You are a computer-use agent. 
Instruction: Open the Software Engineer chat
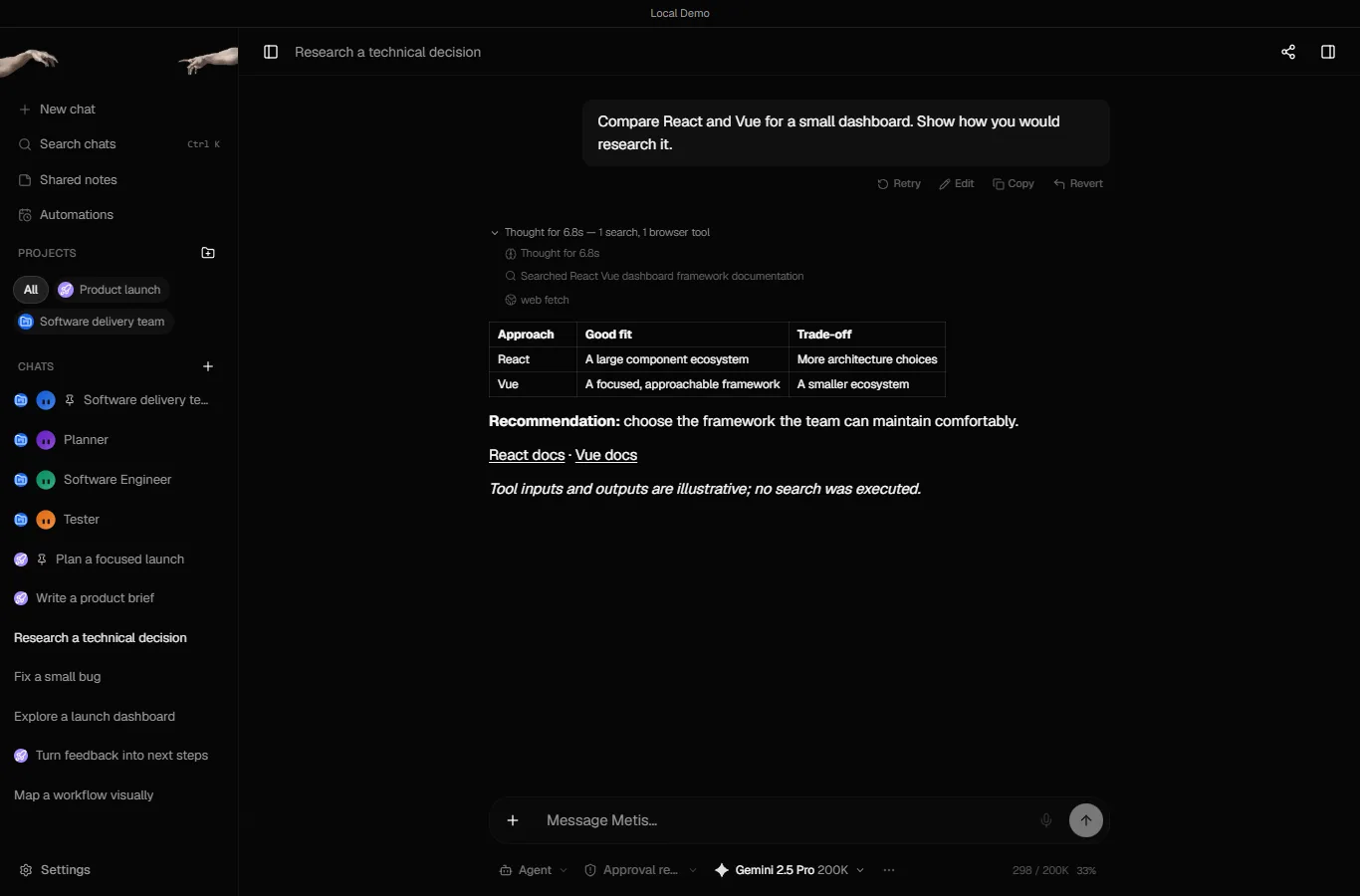point(118,480)
